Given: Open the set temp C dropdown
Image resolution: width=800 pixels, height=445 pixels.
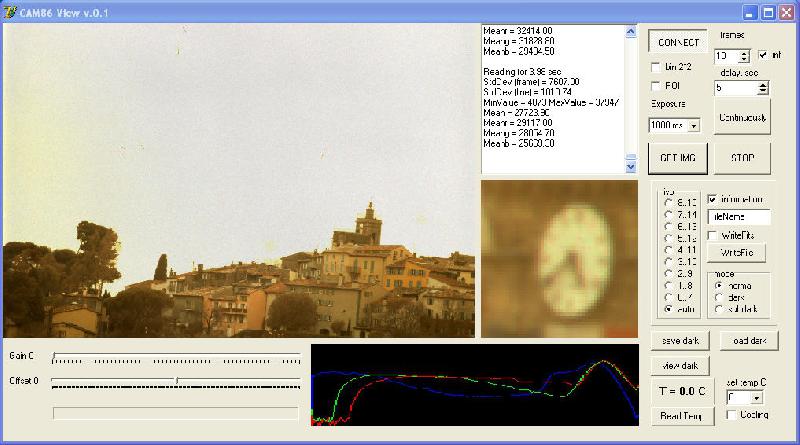Looking at the screenshot, I should pos(757,398).
